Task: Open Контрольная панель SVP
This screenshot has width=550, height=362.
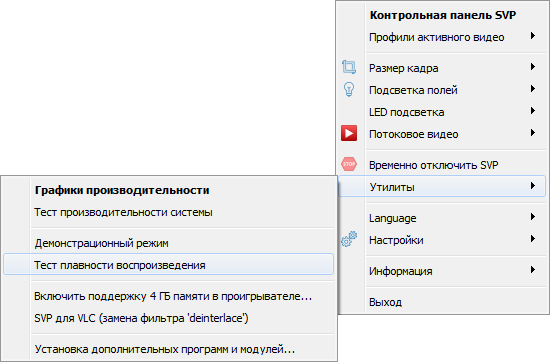Action: tap(442, 15)
